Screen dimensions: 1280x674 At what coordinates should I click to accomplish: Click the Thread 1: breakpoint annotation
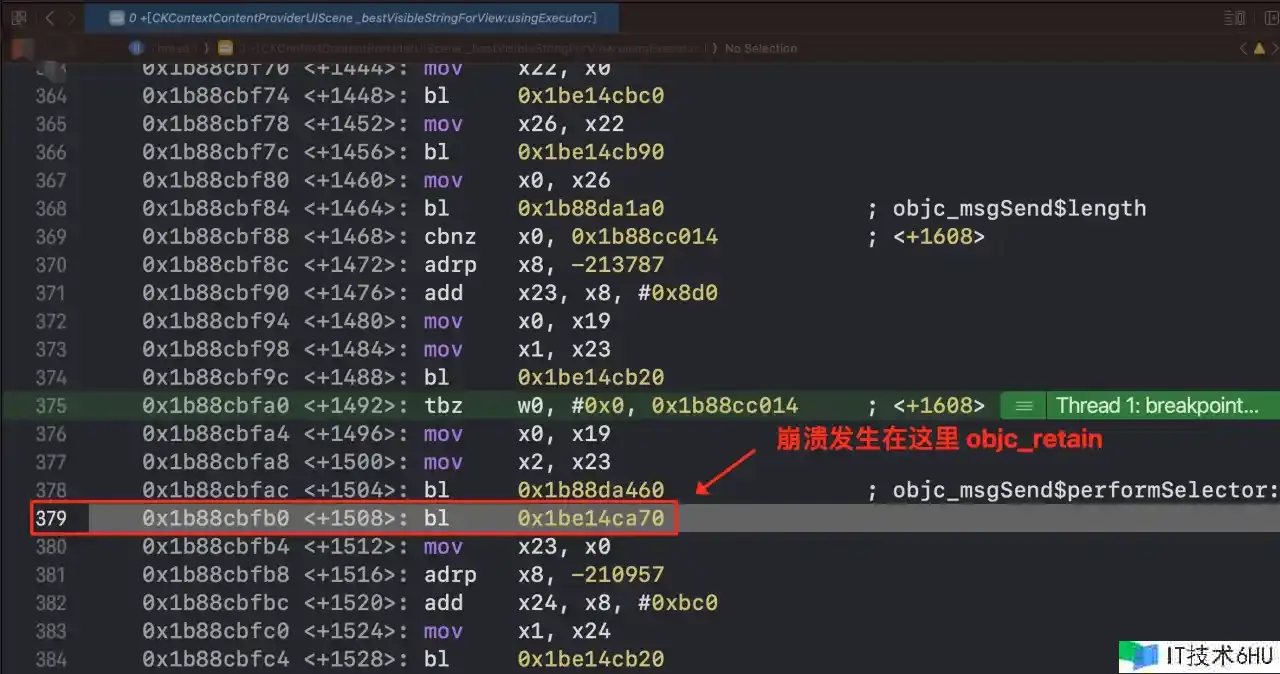(x=1159, y=406)
